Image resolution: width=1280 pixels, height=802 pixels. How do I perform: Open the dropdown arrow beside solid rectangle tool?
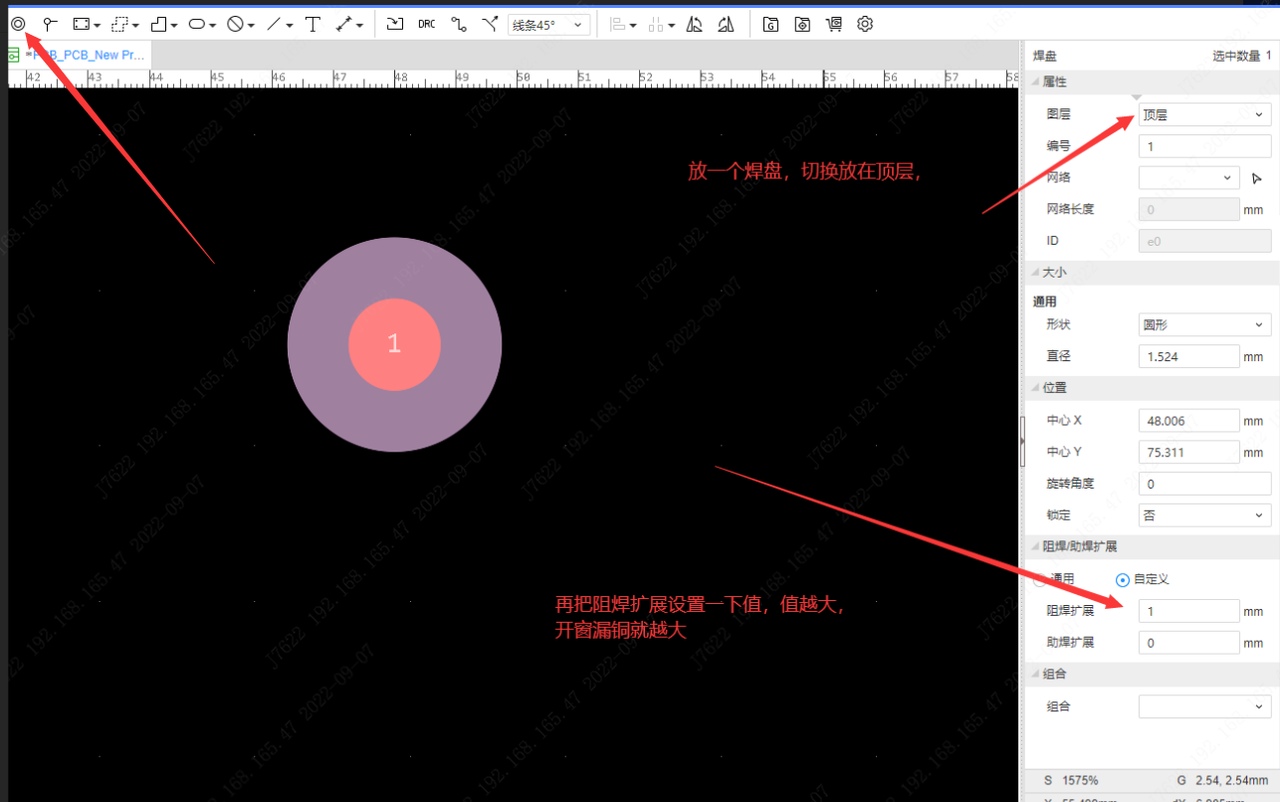tap(98, 26)
